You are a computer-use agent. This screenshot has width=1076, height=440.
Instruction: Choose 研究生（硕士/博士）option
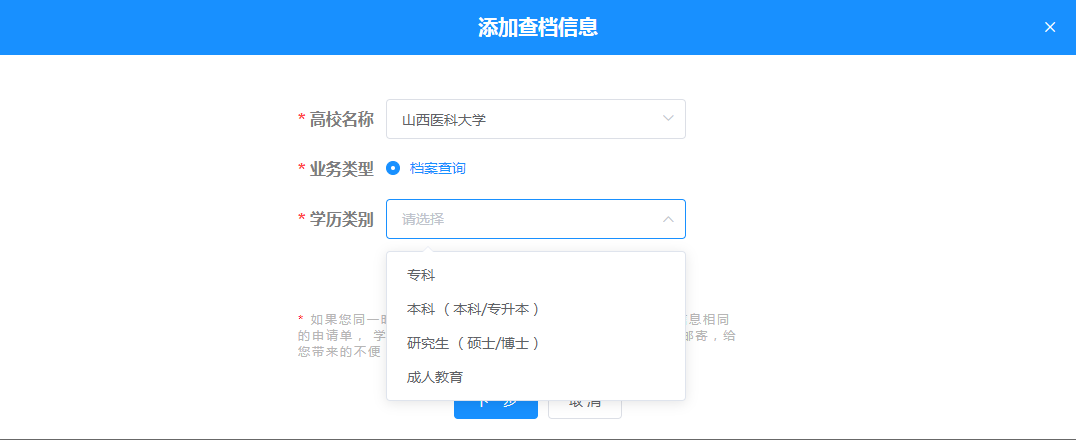473,343
